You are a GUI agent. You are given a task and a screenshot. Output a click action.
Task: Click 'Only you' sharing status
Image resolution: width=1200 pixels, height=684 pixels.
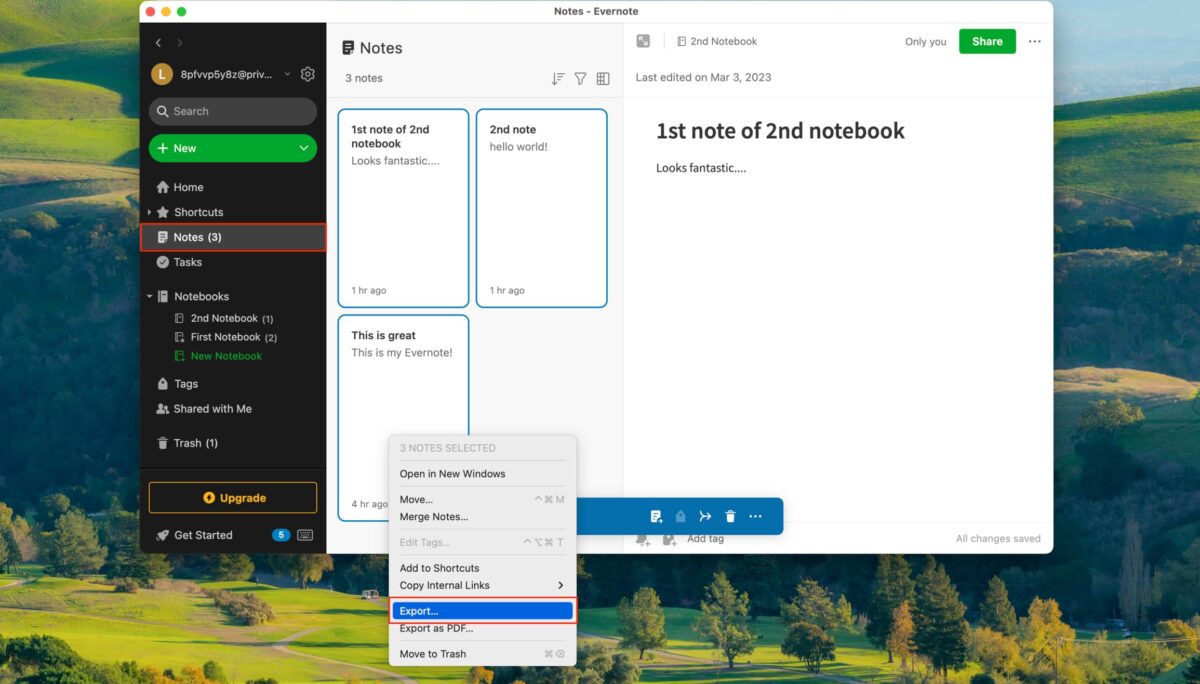[925, 42]
